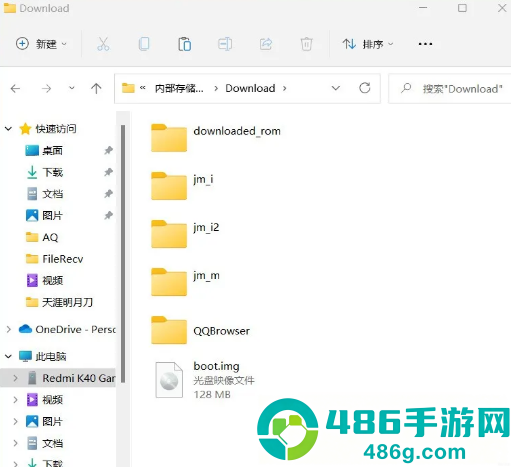The width and height of the screenshot is (511, 467).
Task: Expand 文档 under 此电脑
Action: click(15, 443)
